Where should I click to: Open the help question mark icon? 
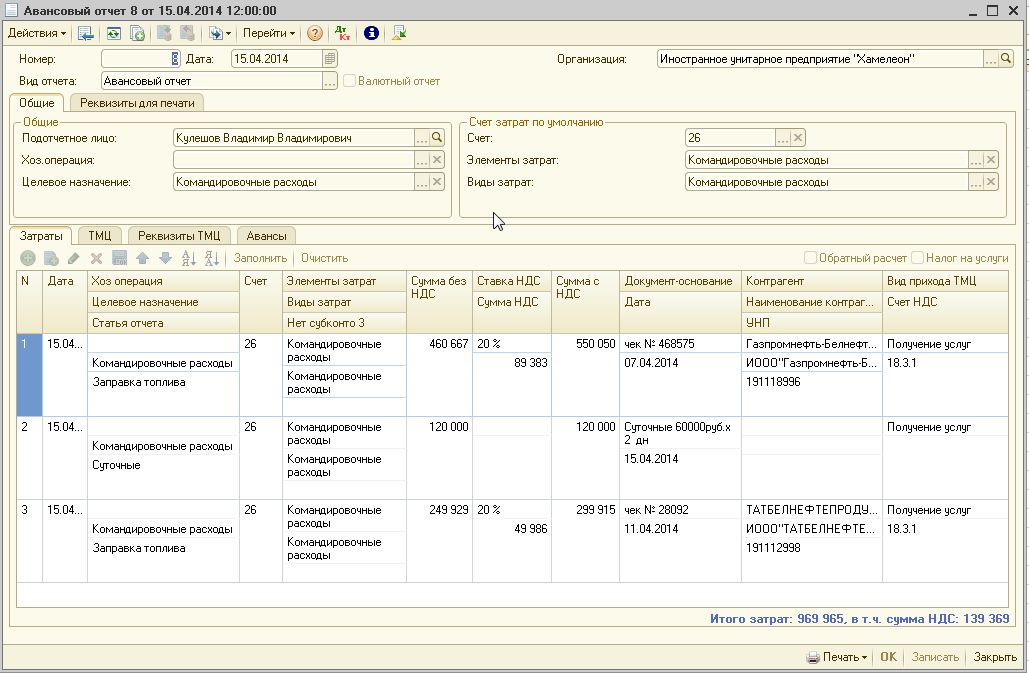[x=315, y=33]
